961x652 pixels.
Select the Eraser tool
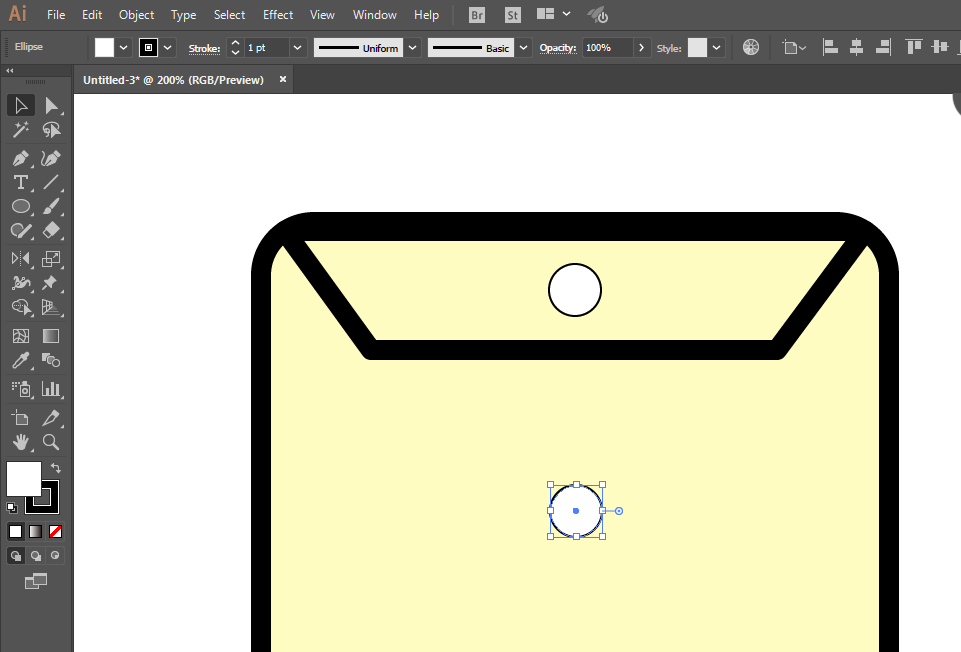click(x=51, y=230)
